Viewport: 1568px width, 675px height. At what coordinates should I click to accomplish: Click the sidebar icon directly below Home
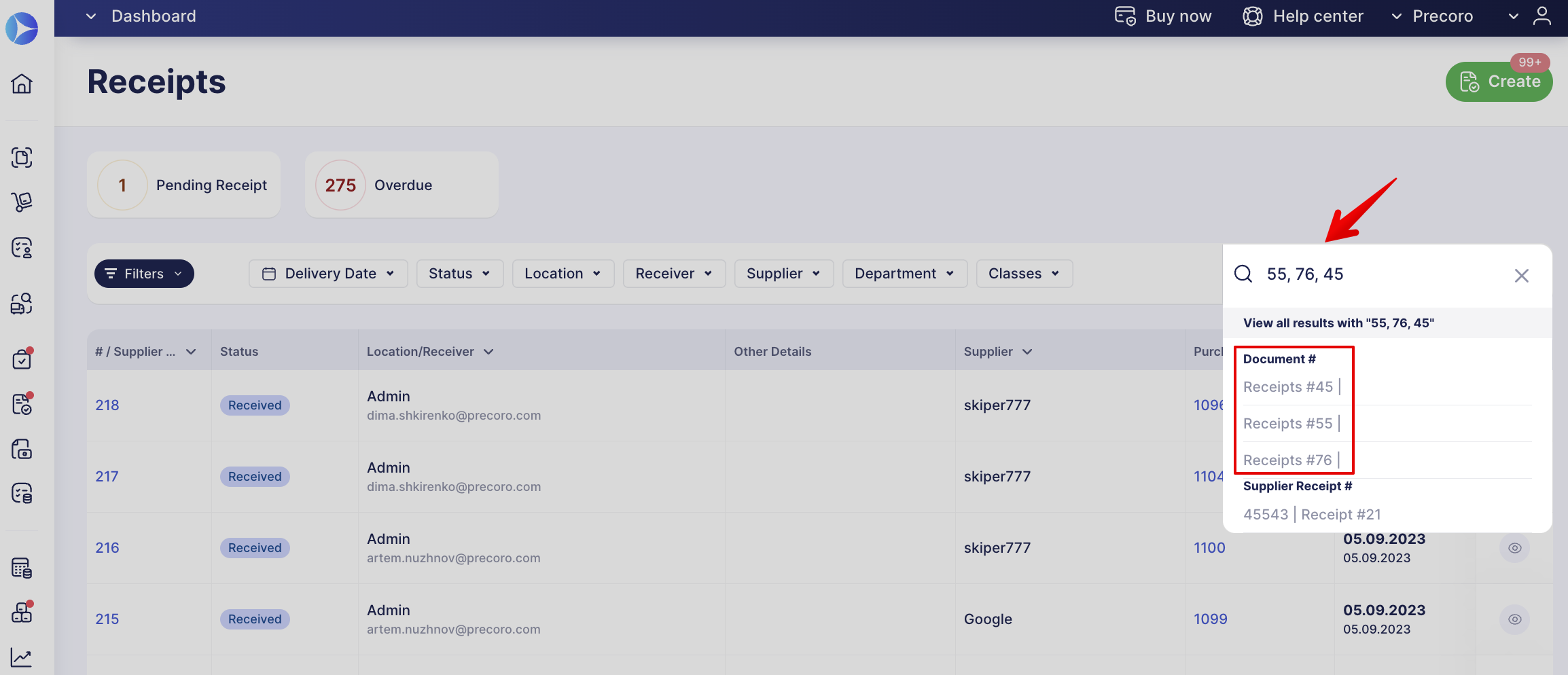pyautogui.click(x=22, y=158)
